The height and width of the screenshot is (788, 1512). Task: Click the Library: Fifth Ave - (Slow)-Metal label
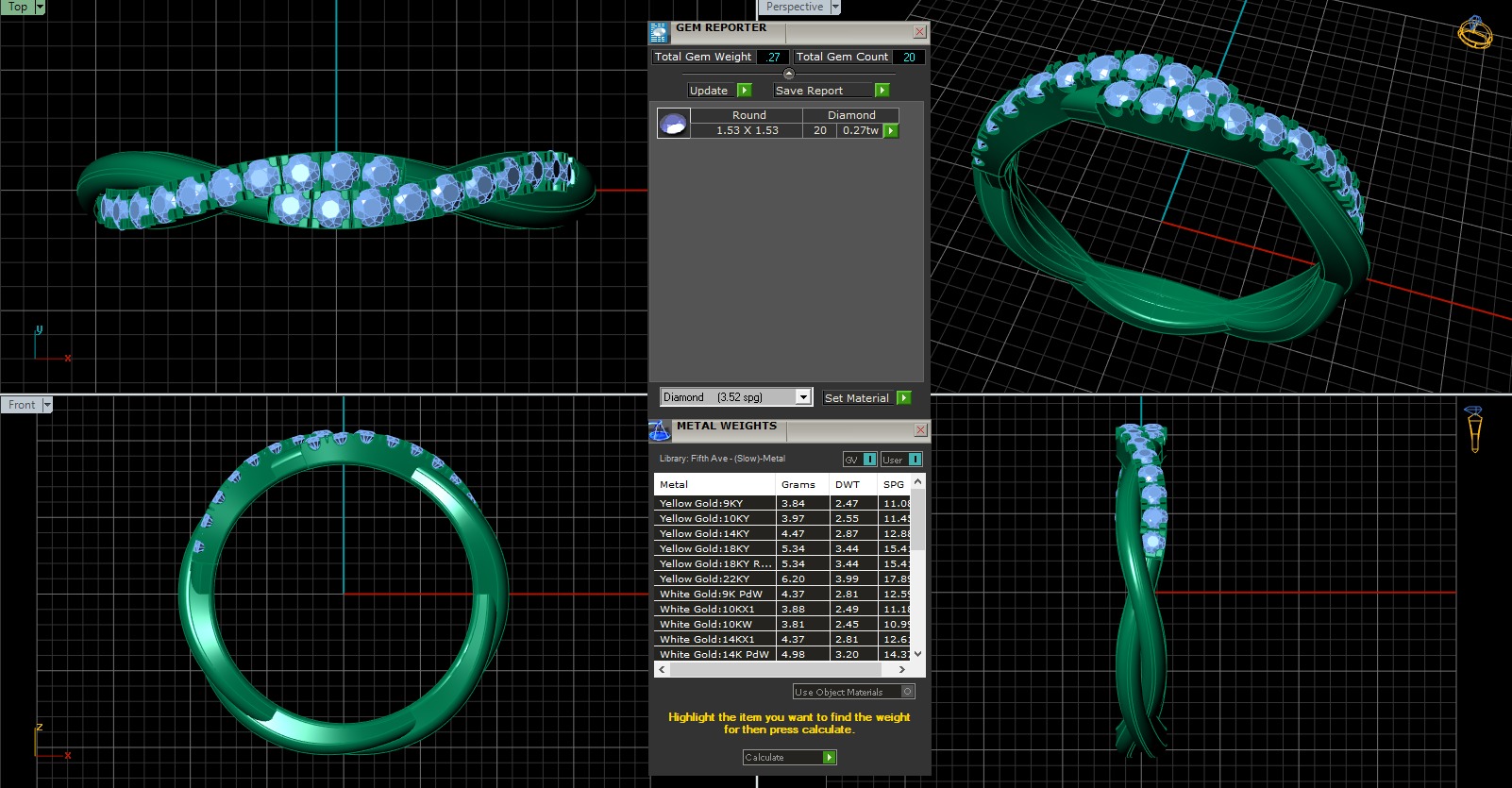tap(722, 459)
